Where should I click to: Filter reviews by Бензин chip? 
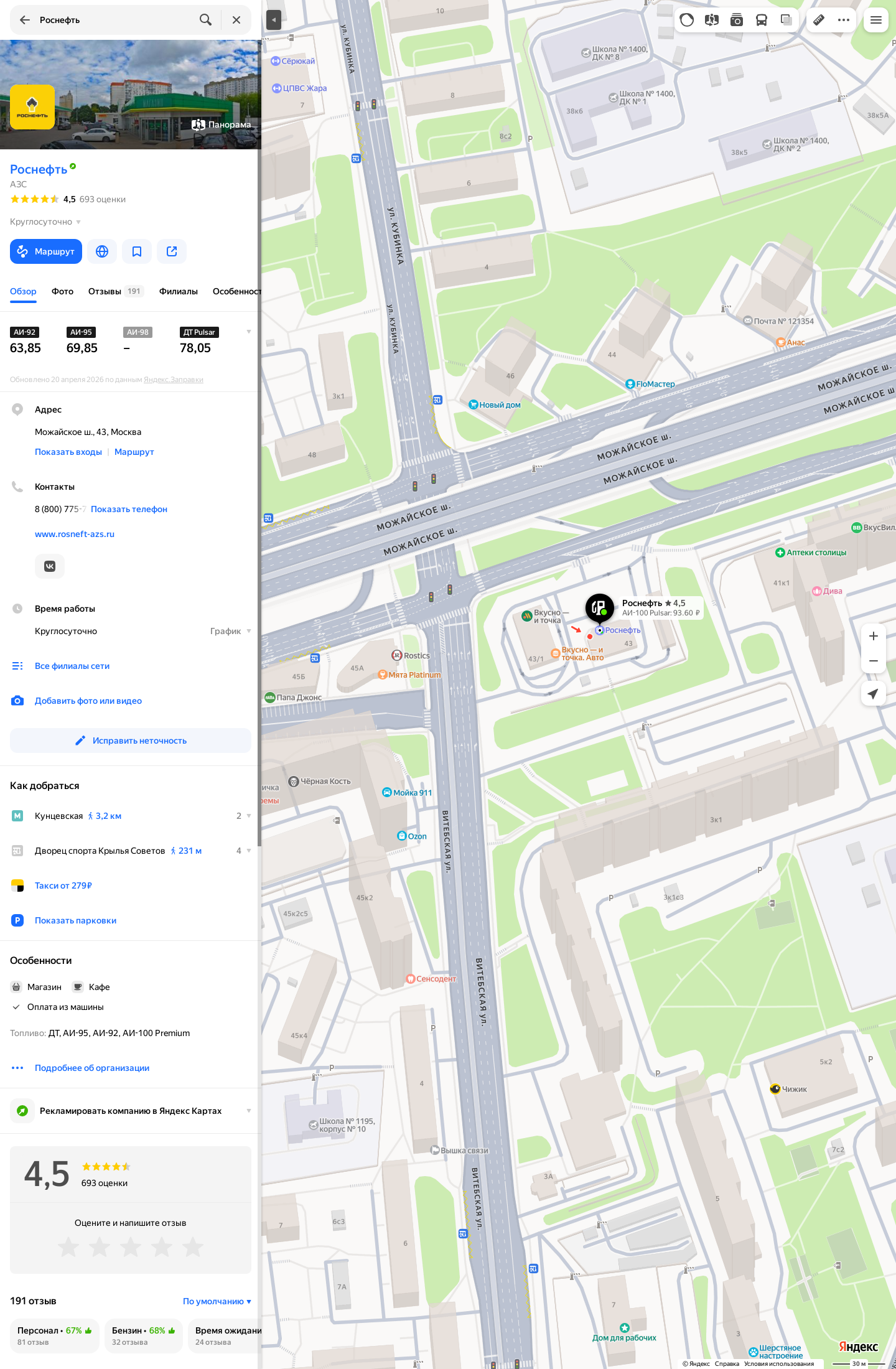[144, 1335]
